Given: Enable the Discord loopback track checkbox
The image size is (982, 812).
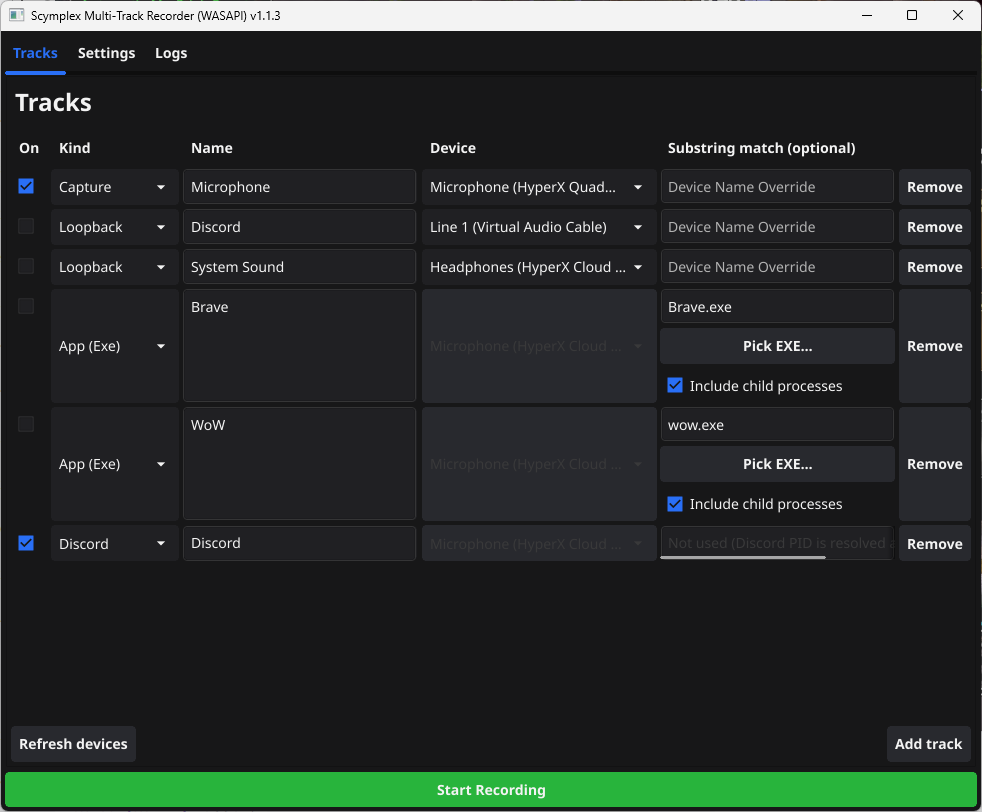Looking at the screenshot, I should 26,226.
